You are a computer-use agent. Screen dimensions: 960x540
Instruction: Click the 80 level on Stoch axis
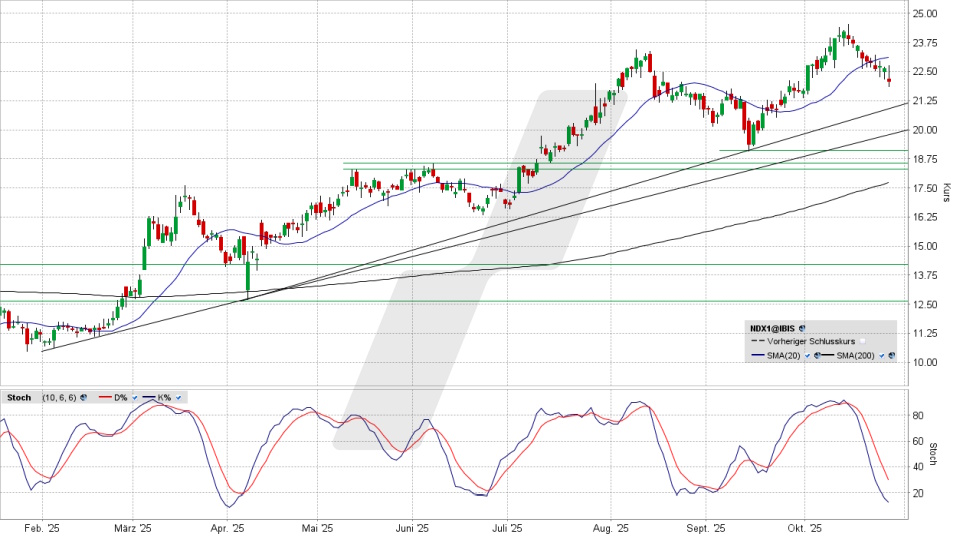[x=919, y=415]
